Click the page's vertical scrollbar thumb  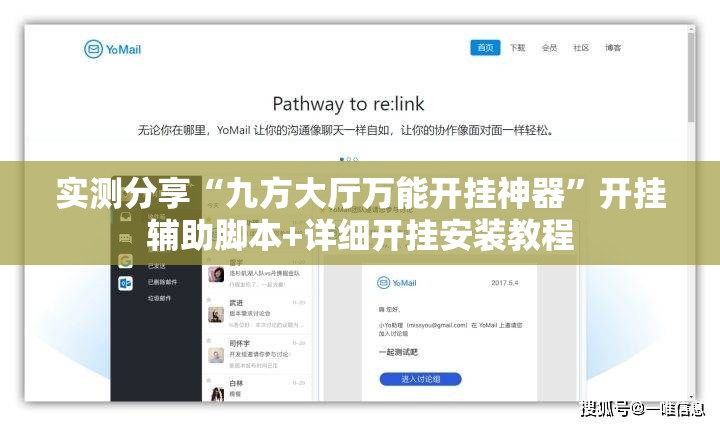[692, 77]
